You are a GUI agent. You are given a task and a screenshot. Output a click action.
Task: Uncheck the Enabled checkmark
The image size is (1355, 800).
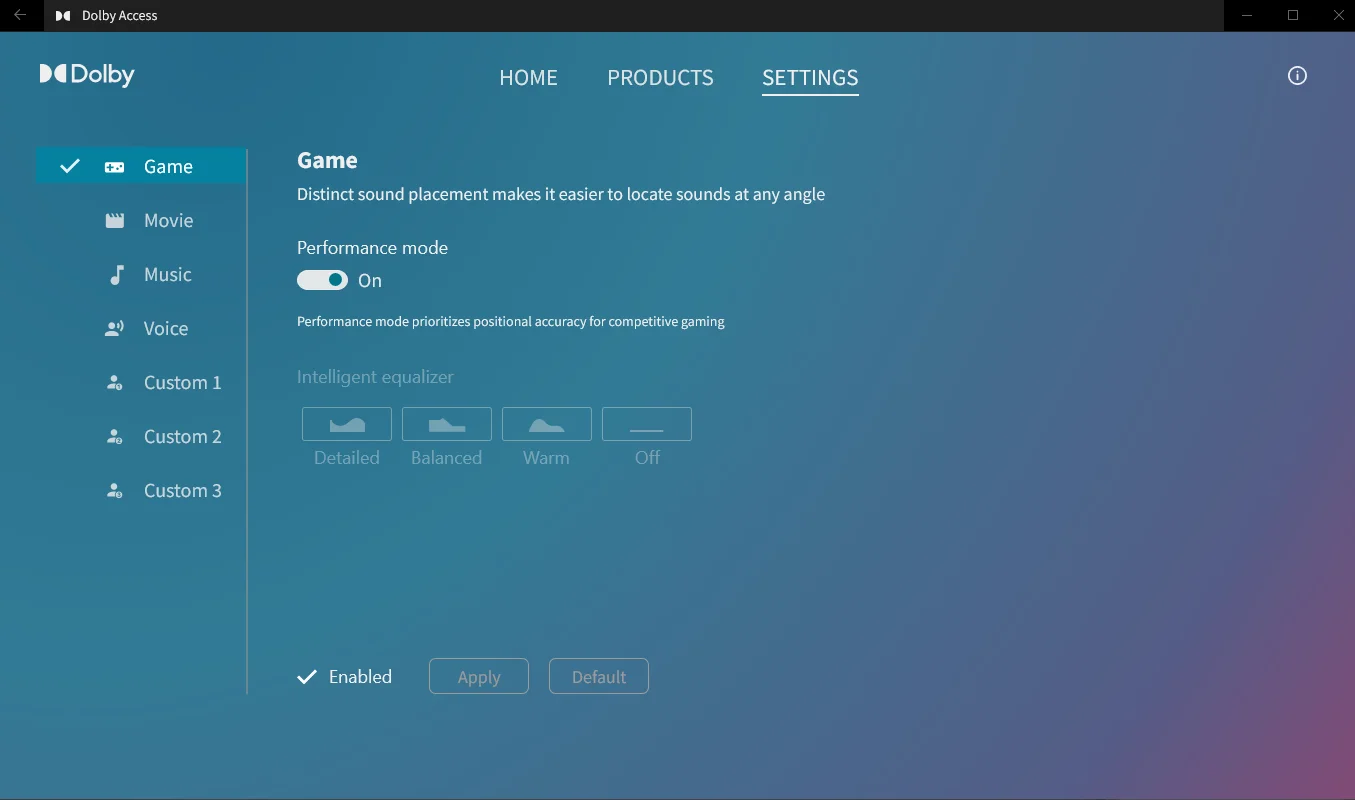[307, 677]
